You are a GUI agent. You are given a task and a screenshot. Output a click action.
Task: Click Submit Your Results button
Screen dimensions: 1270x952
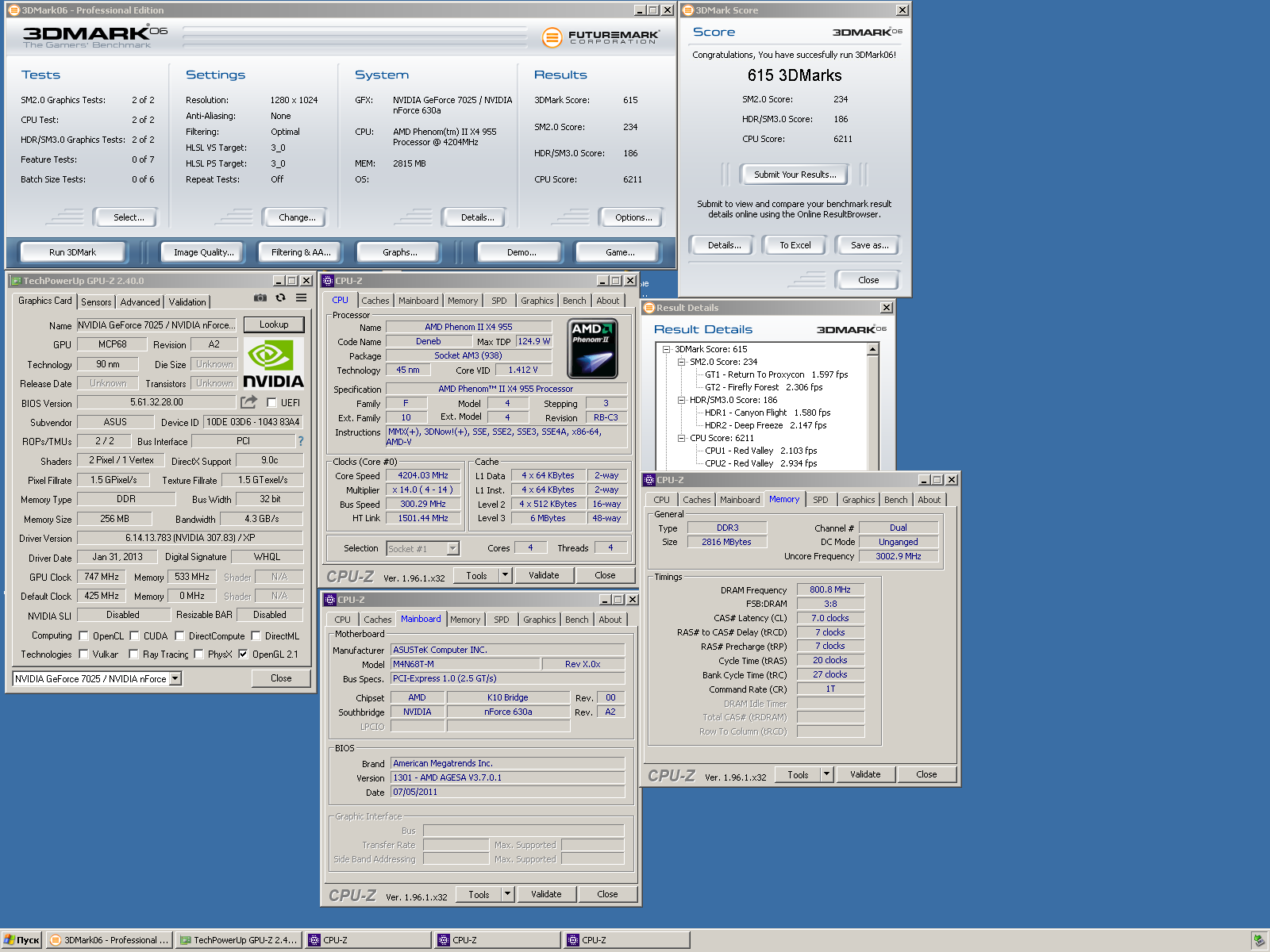[x=795, y=175]
